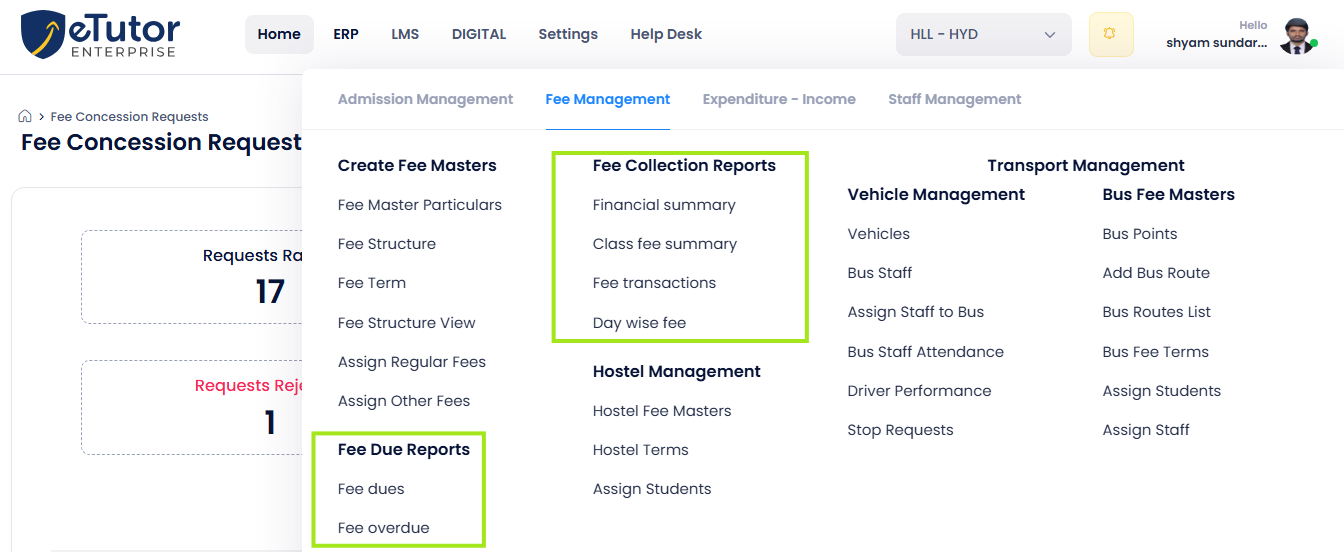Open Stop Requests link
This screenshot has height=552, width=1344.
click(x=901, y=430)
